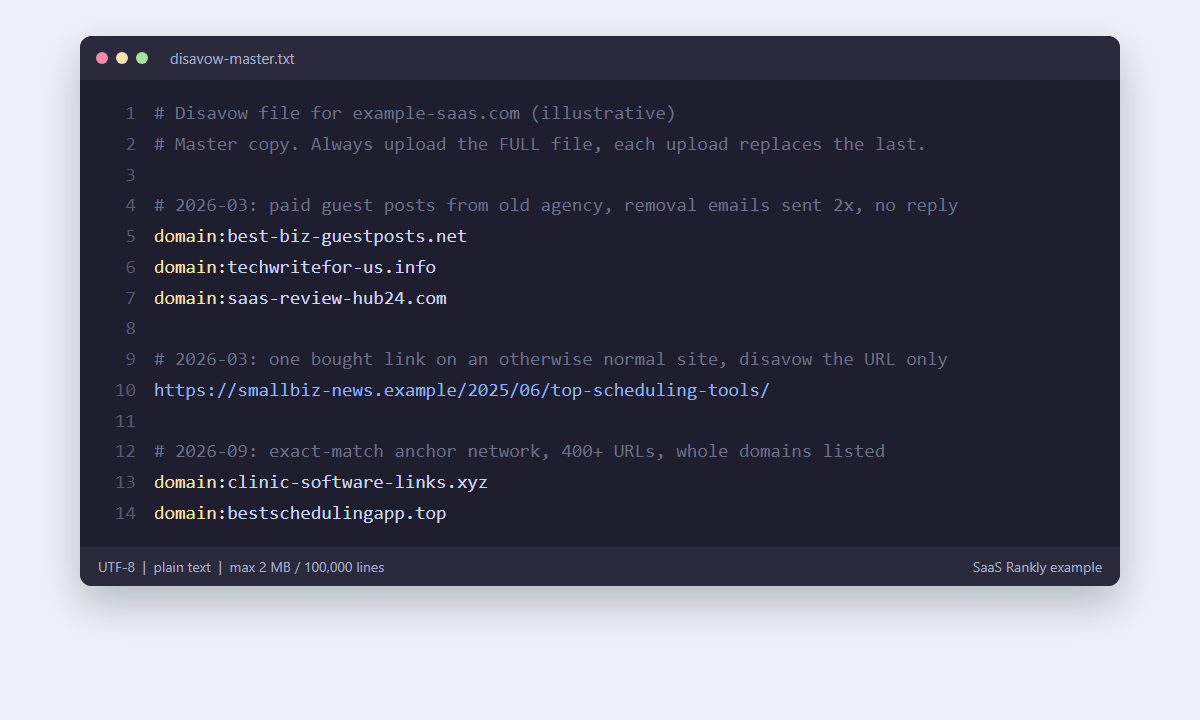
Task: Click line number 3 in the gutter
Action: [x=130, y=175]
